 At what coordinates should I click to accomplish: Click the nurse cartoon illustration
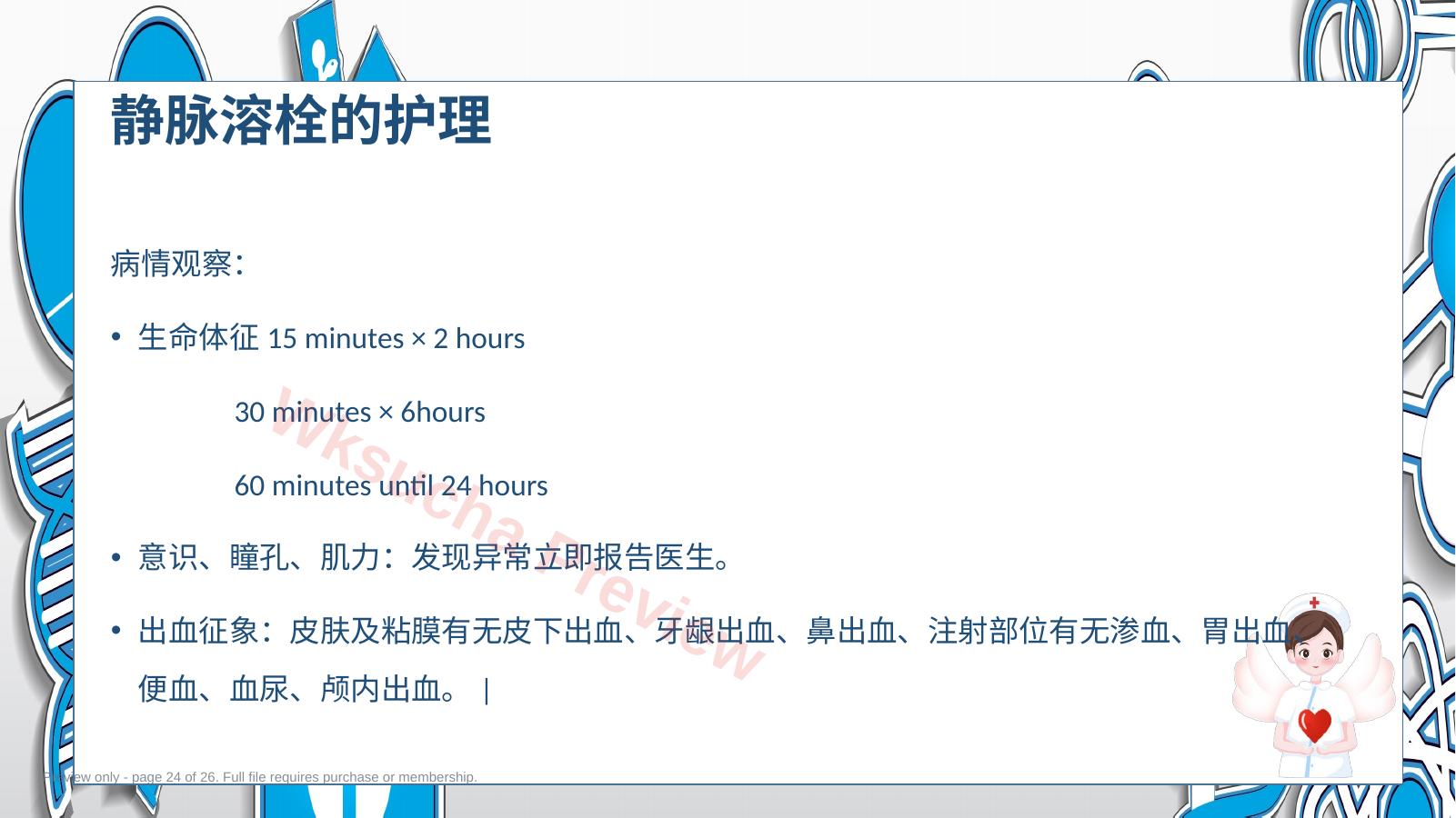(x=1313, y=686)
